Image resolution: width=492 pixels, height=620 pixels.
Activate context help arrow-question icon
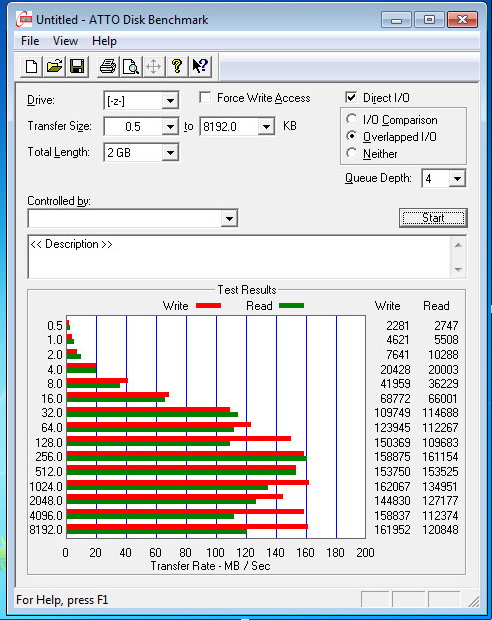(200, 66)
